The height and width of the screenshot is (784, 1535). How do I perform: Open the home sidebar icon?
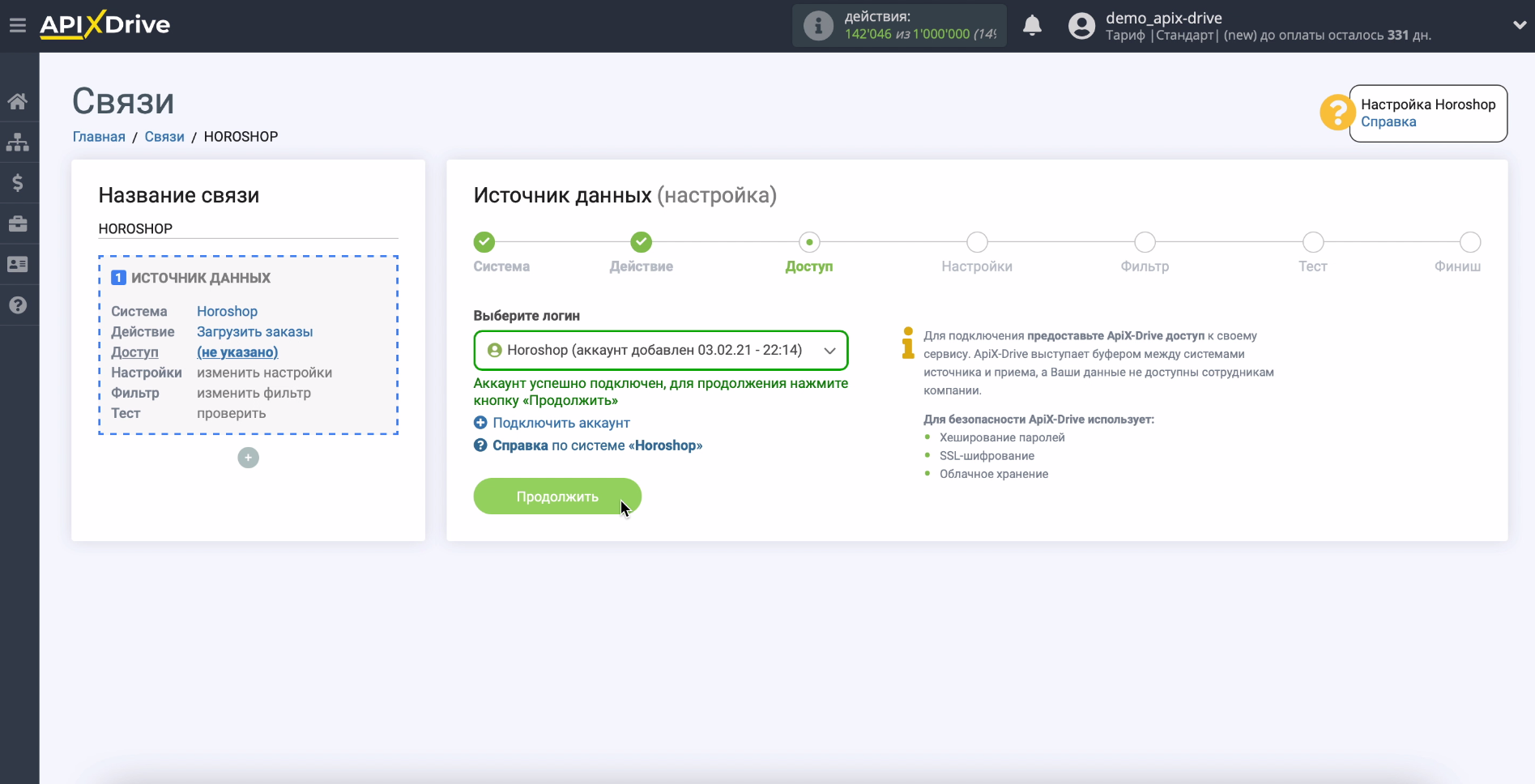click(18, 101)
